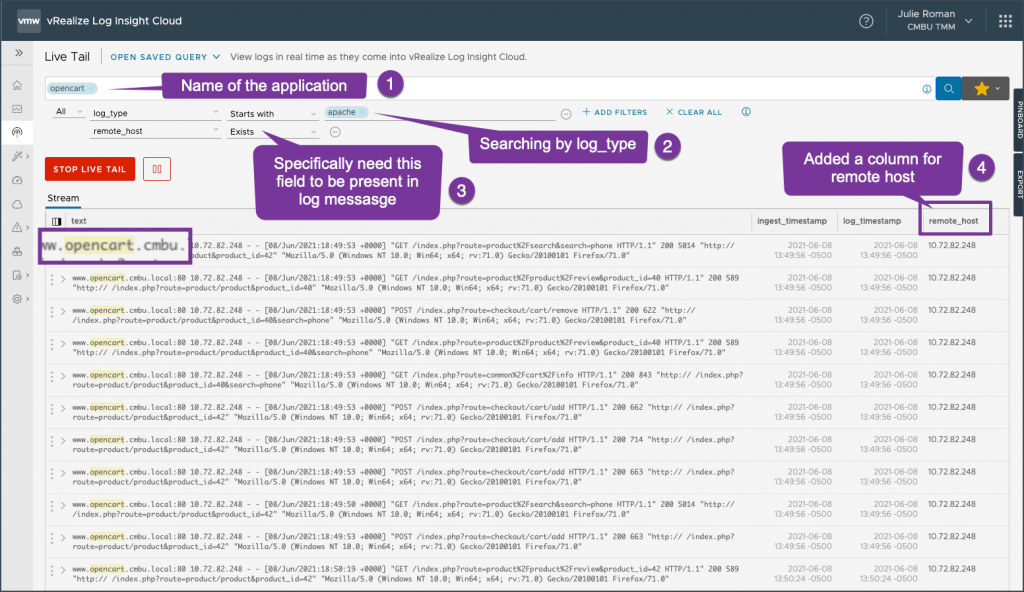The image size is (1024, 592).
Task: Expand the cart/add 200 714 log row
Action: coord(63,441)
